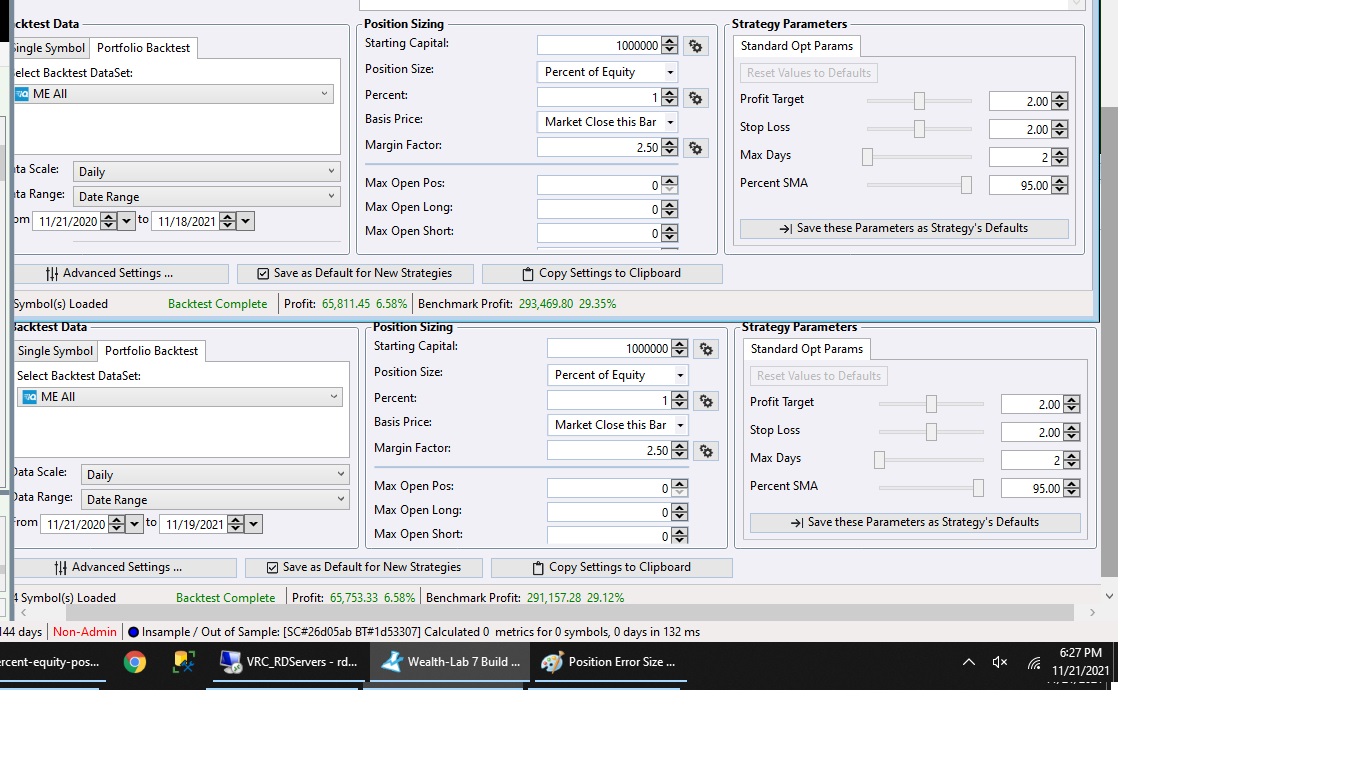Toggle Save as Default for New Strategies, upper panel
Image resolution: width=1366 pixels, height=768 pixels.
pyautogui.click(x=354, y=273)
